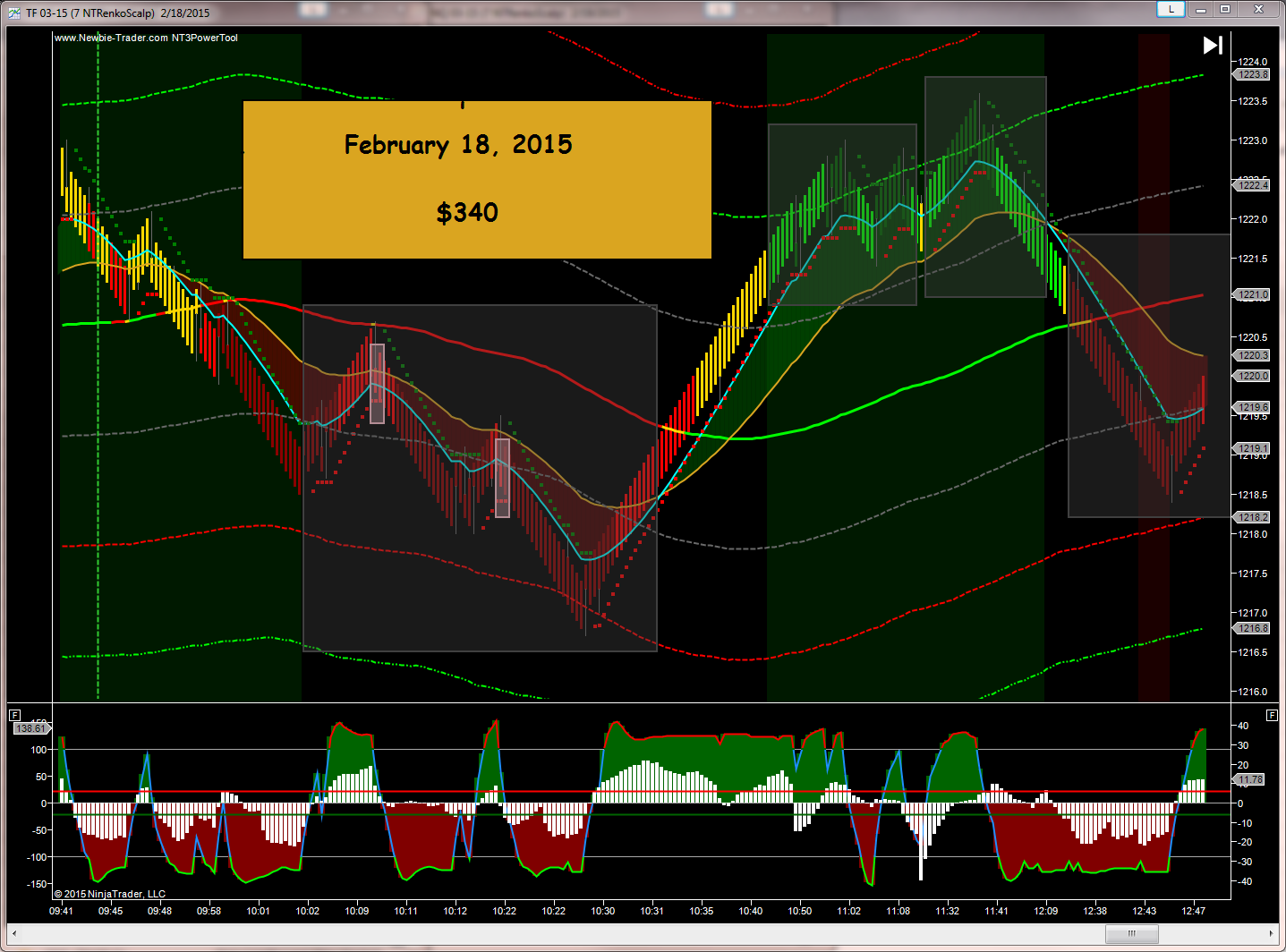This screenshot has width=1286, height=952.
Task: Click the 10:30 time label
Action: pyautogui.click(x=602, y=911)
